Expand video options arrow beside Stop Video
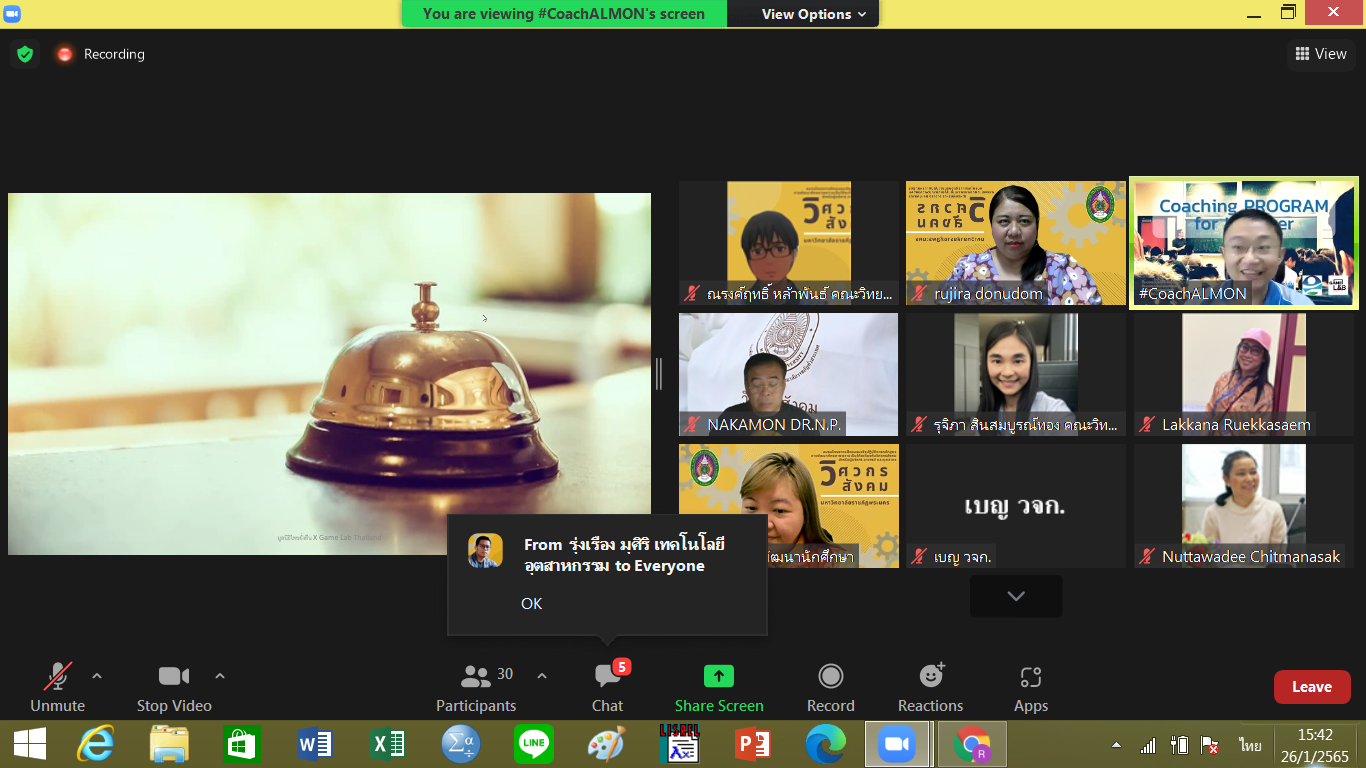The height and width of the screenshot is (768, 1366). click(220, 676)
